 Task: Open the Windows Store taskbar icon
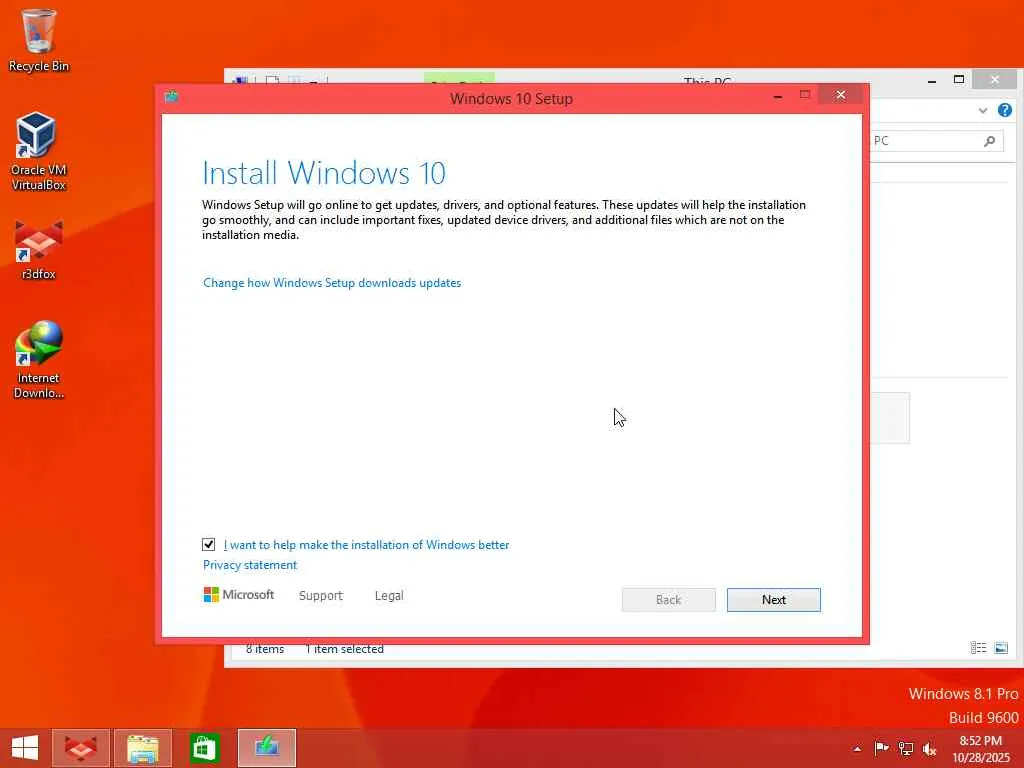pyautogui.click(x=204, y=748)
